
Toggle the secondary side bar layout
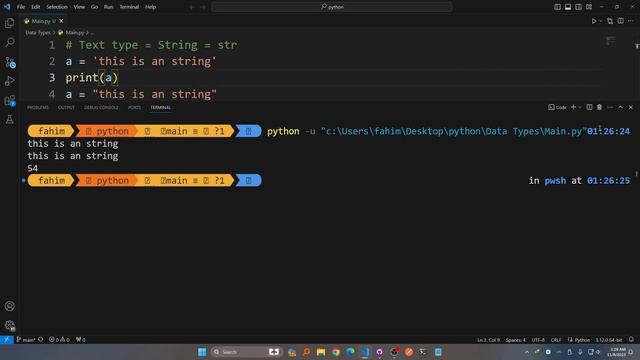pyautogui.click(x=578, y=7)
